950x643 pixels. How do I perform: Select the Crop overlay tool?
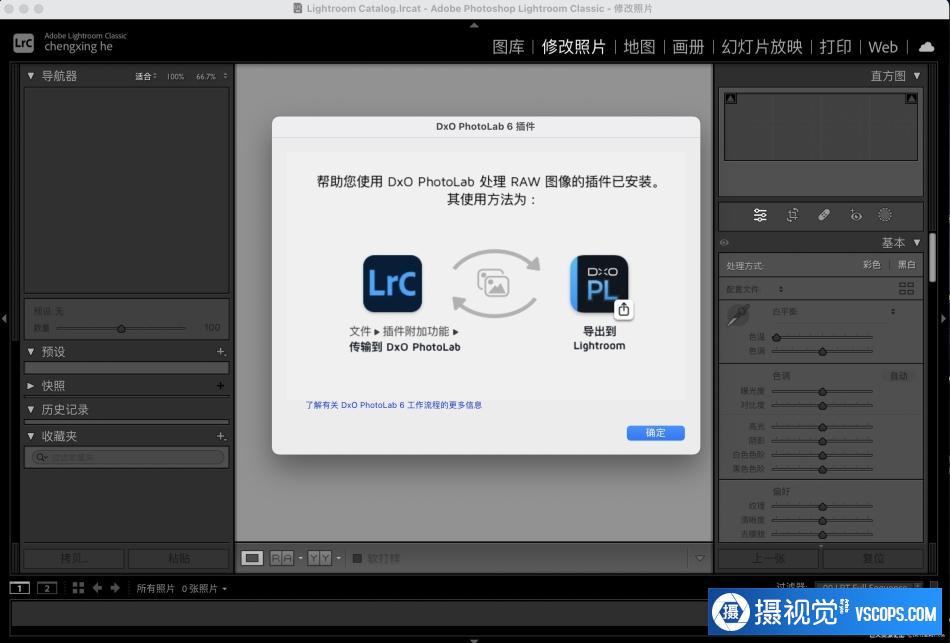pyautogui.click(x=792, y=215)
